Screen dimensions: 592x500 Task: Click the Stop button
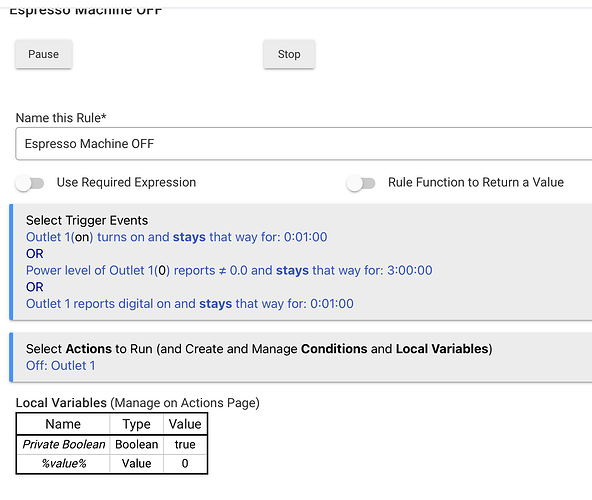tap(289, 54)
